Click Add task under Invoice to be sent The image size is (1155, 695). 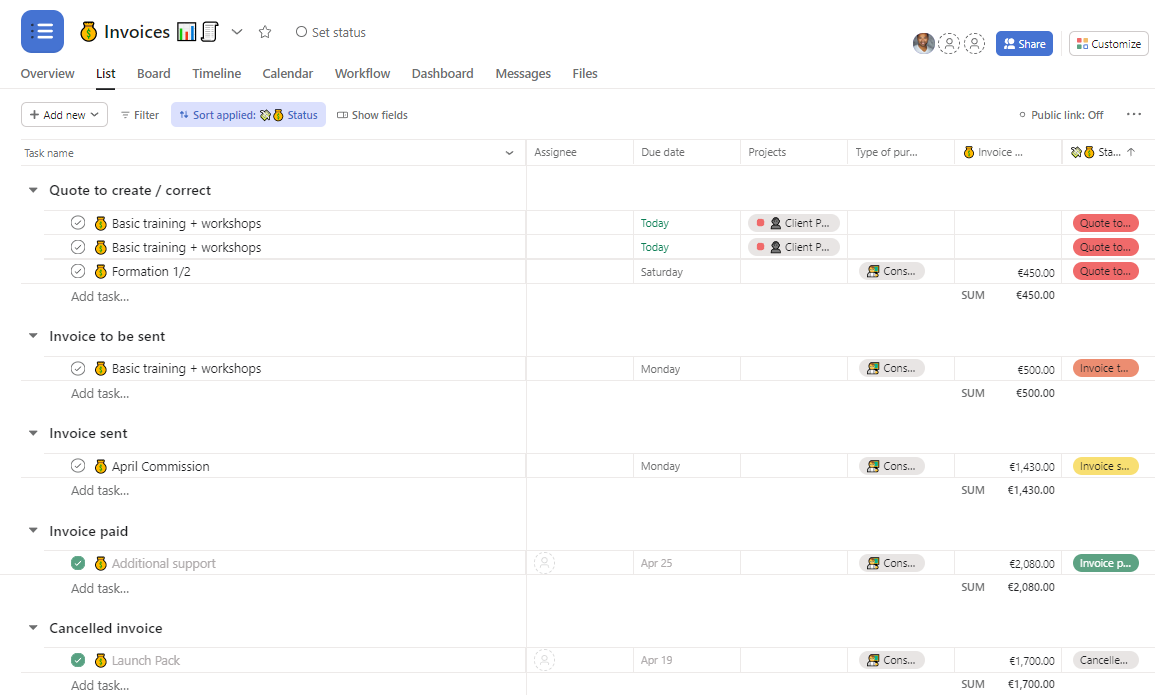pyautogui.click(x=100, y=393)
